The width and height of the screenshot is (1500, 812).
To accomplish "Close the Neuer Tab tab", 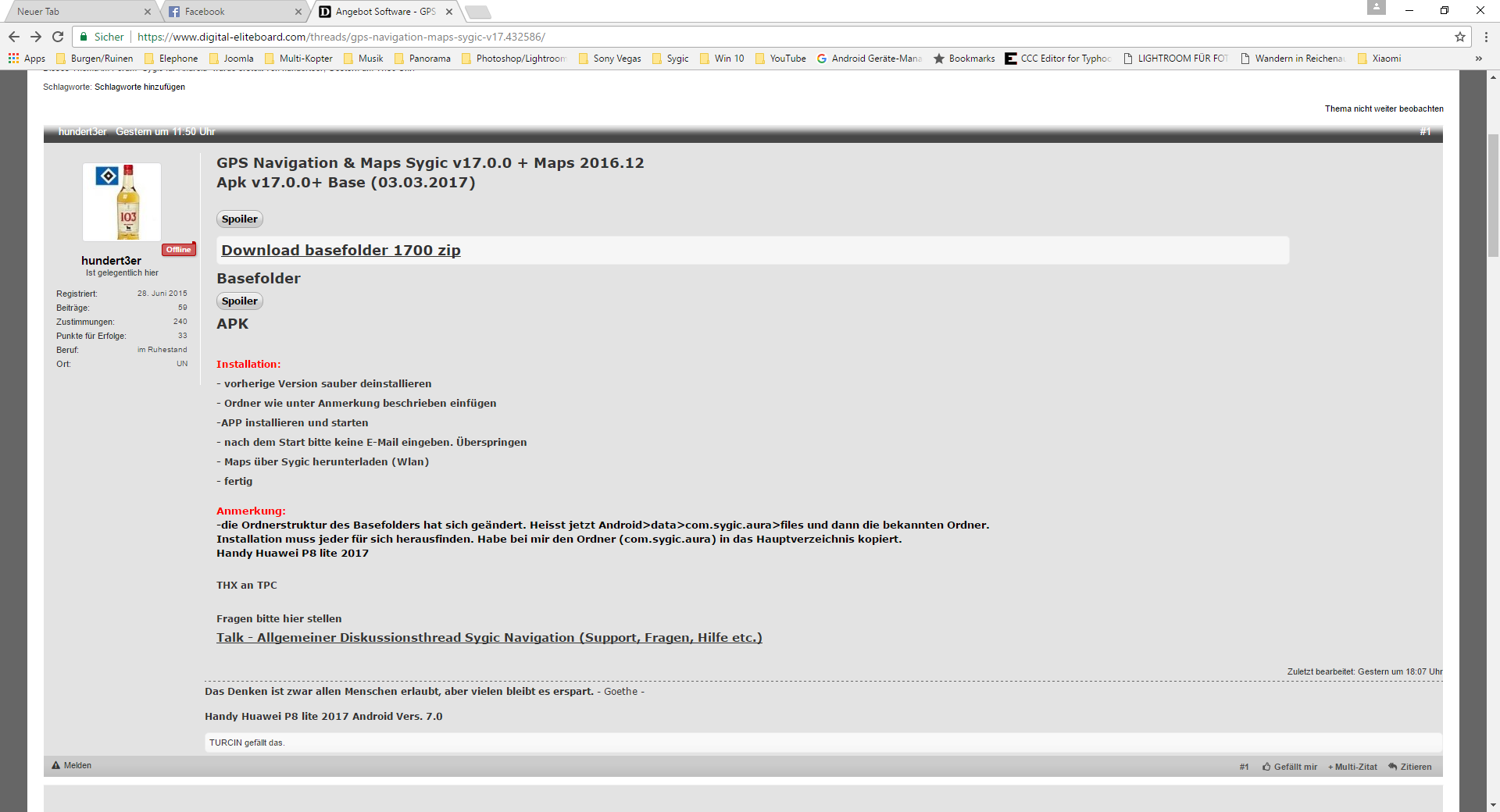I will coord(148,12).
